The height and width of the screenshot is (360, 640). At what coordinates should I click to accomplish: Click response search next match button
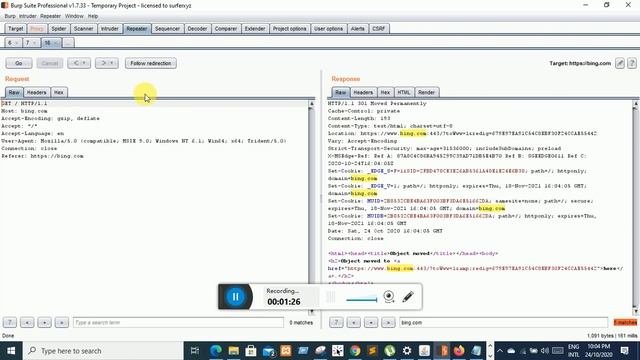coord(388,322)
